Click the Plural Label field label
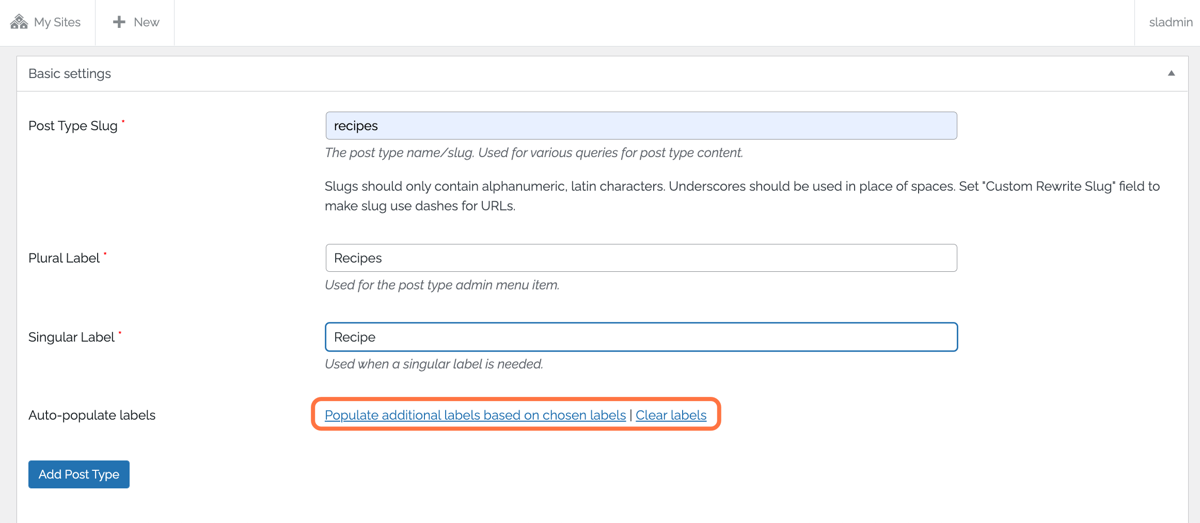Screen dimensions: 1200x523 pyautogui.click(x=64, y=258)
